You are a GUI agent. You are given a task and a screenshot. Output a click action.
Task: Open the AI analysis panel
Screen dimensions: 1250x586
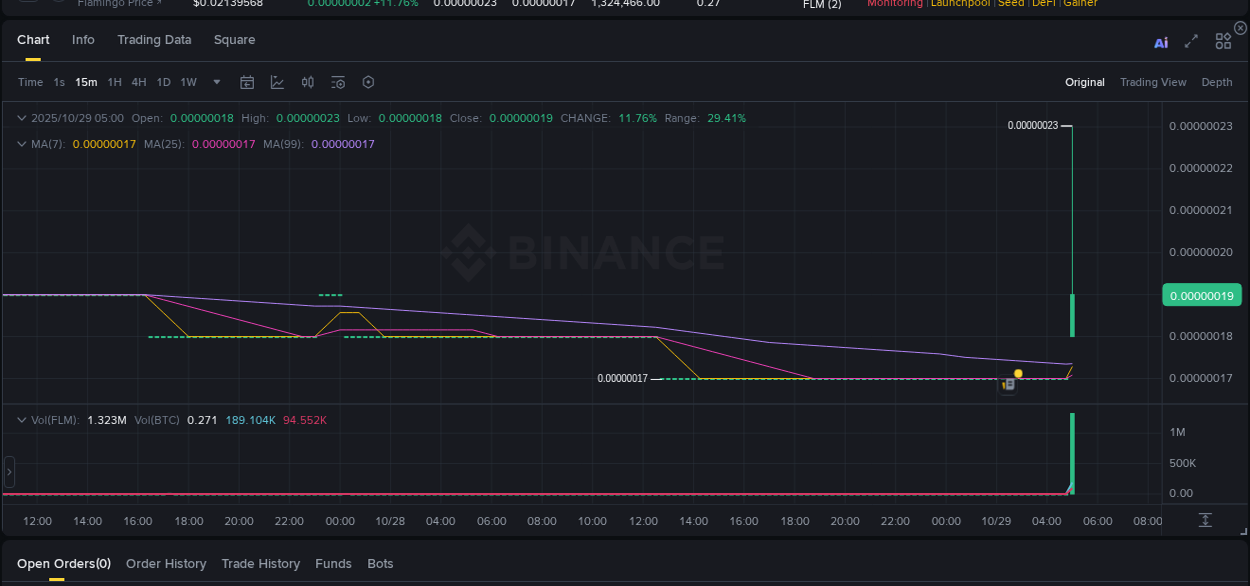[1160, 41]
